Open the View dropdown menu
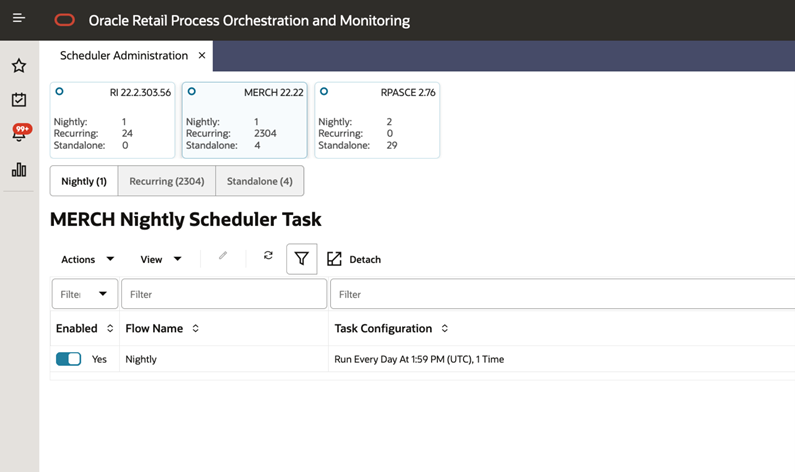795x472 pixels. click(161, 259)
